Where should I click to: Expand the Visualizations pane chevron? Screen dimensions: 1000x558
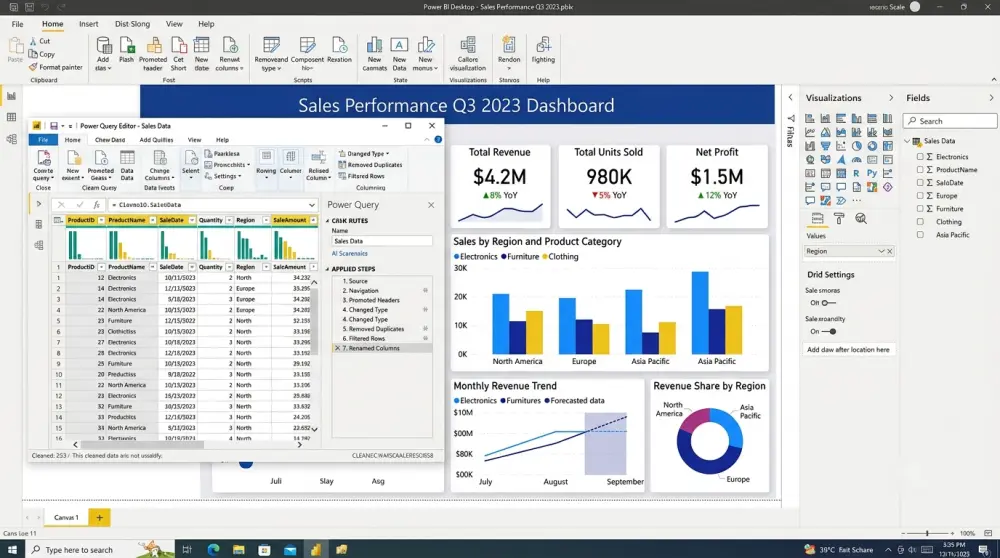(891, 98)
